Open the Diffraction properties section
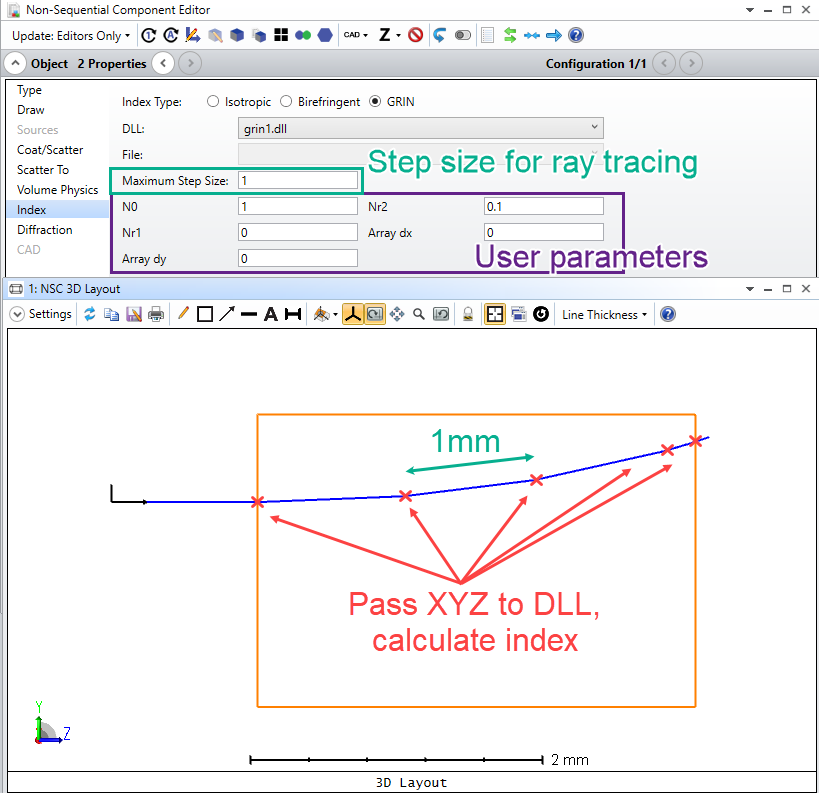The image size is (819, 793). 44,230
